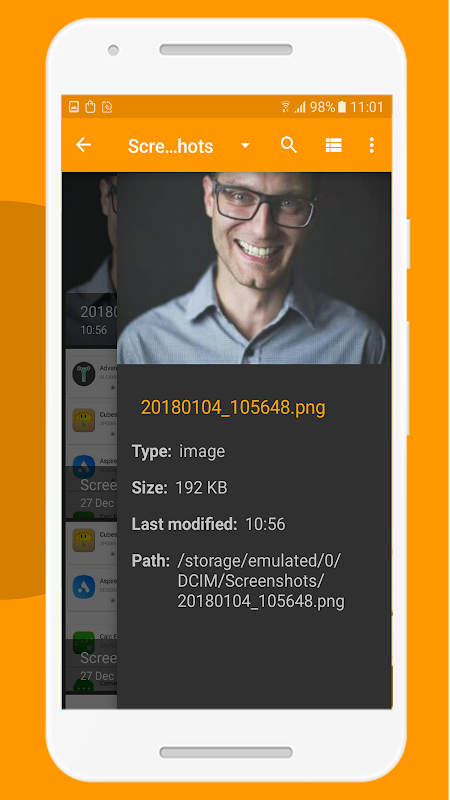The image size is (450, 800).
Task: Open the three-dot overflow menu
Action: (x=371, y=145)
